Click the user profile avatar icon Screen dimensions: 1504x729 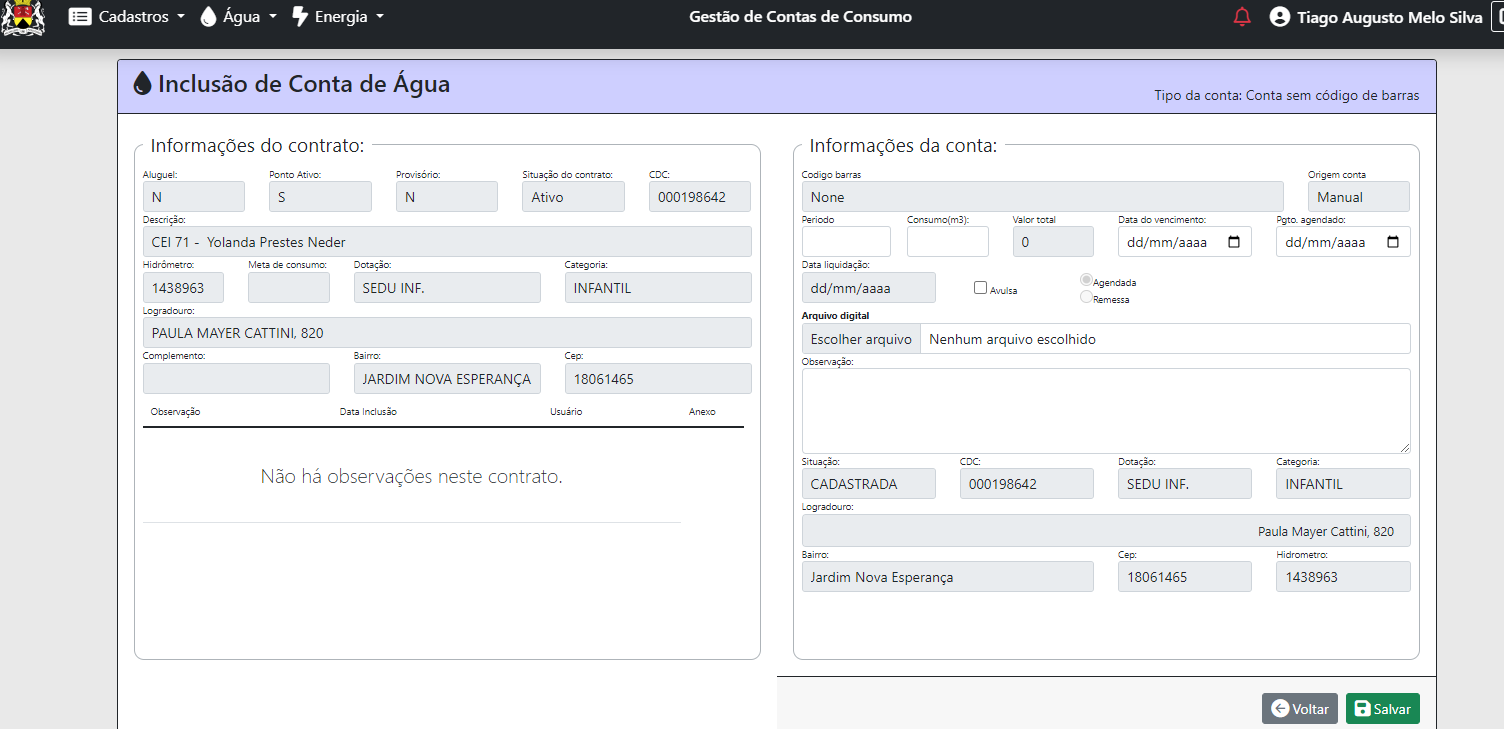(x=1280, y=17)
